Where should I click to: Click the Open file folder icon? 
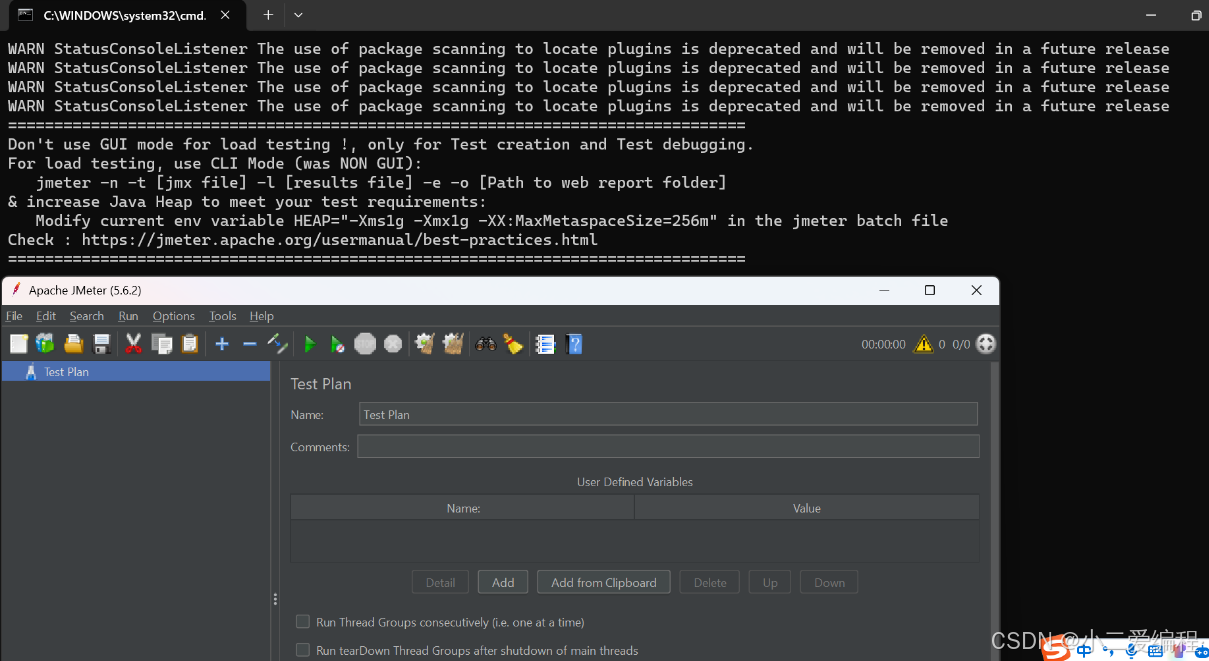click(x=73, y=344)
